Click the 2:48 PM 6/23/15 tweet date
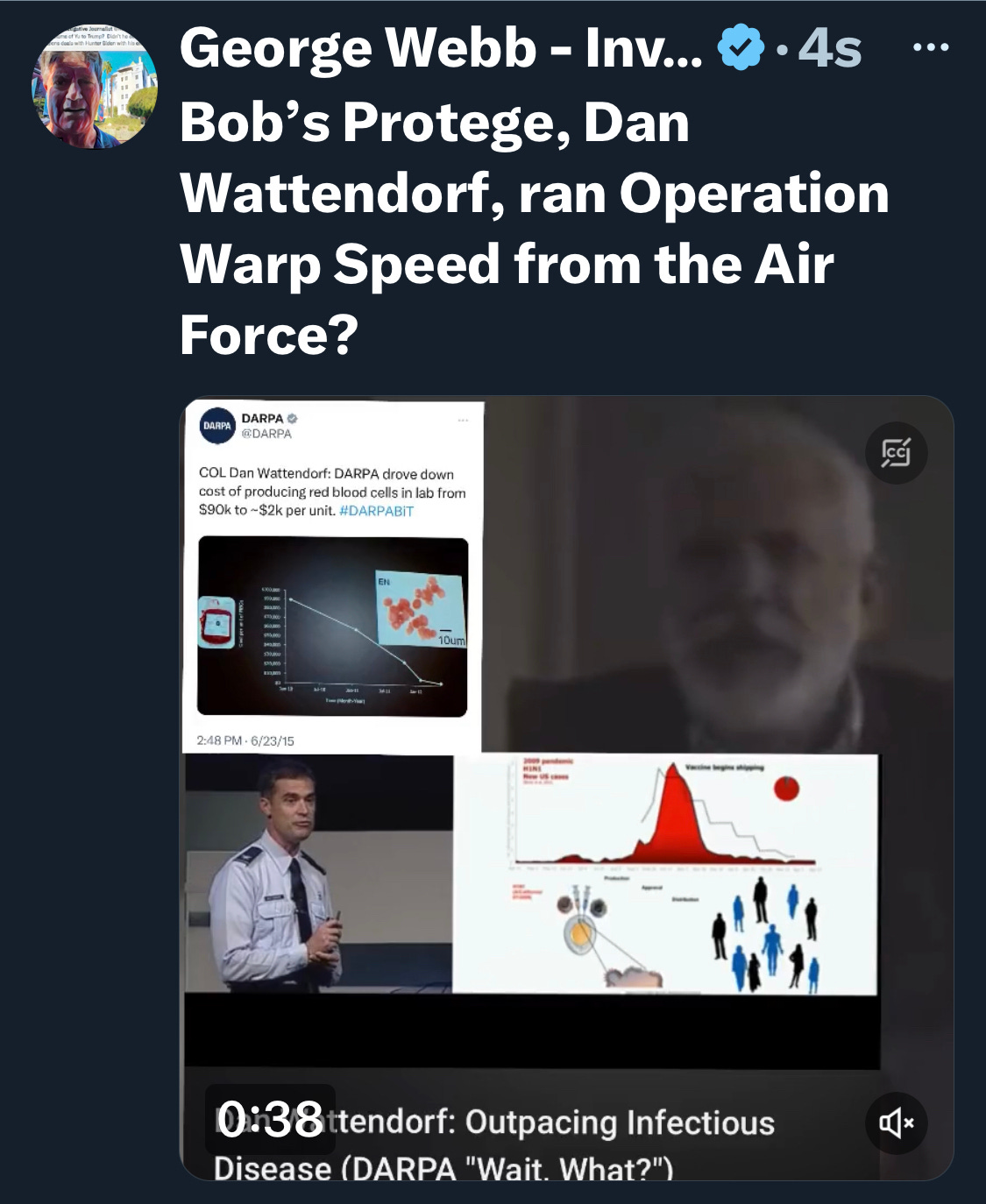Screen dimensions: 986x1204 tap(245, 740)
